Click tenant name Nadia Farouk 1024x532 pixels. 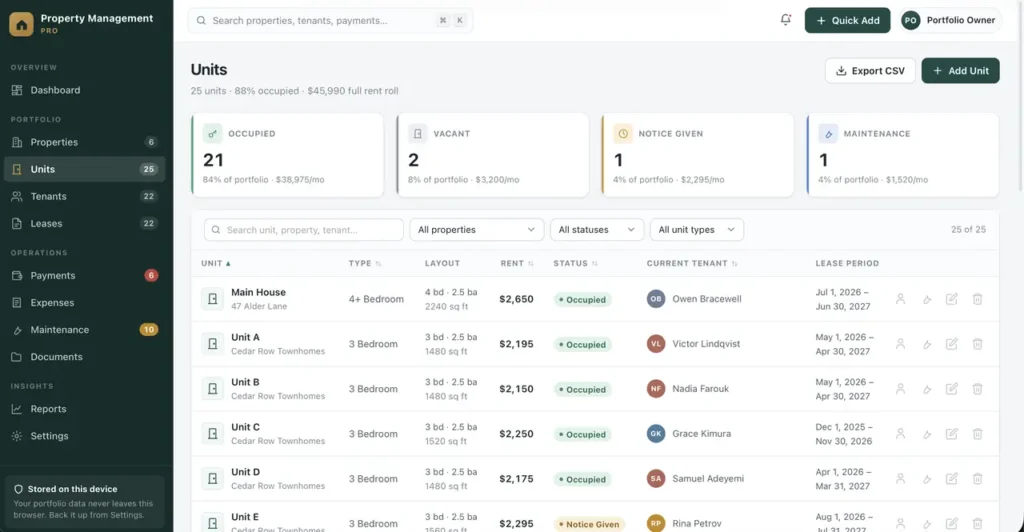point(700,389)
